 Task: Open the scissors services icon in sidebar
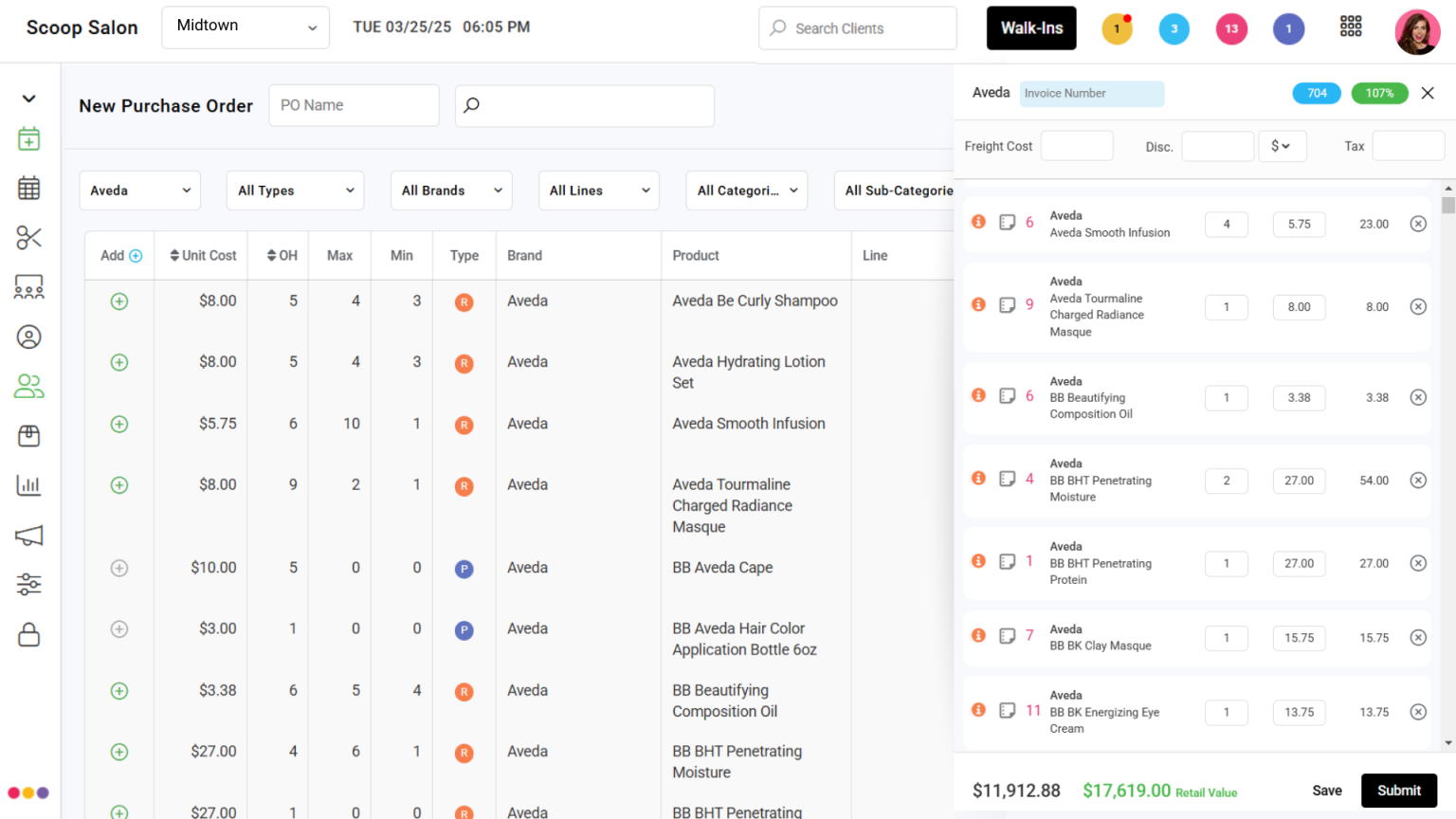tap(28, 238)
